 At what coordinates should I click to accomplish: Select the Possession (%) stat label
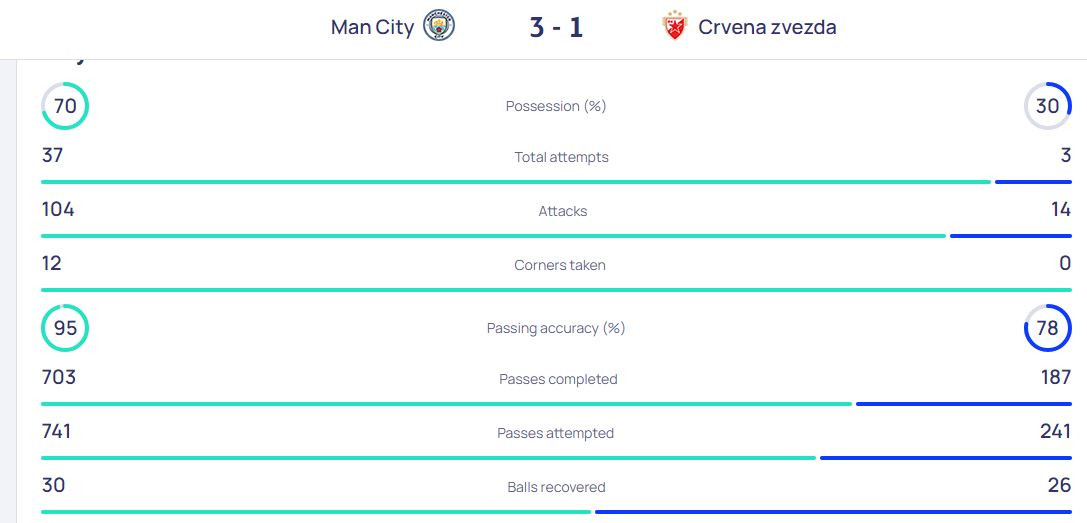556,106
